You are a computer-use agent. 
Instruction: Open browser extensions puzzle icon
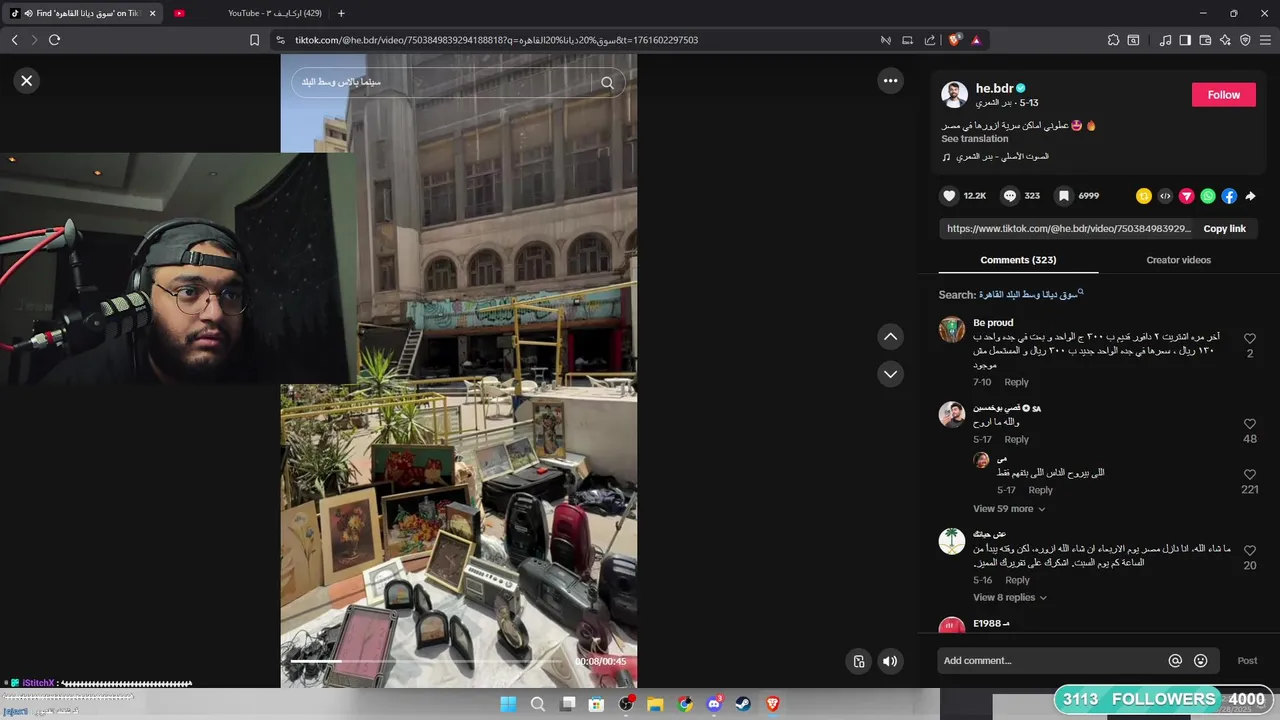point(1113,40)
